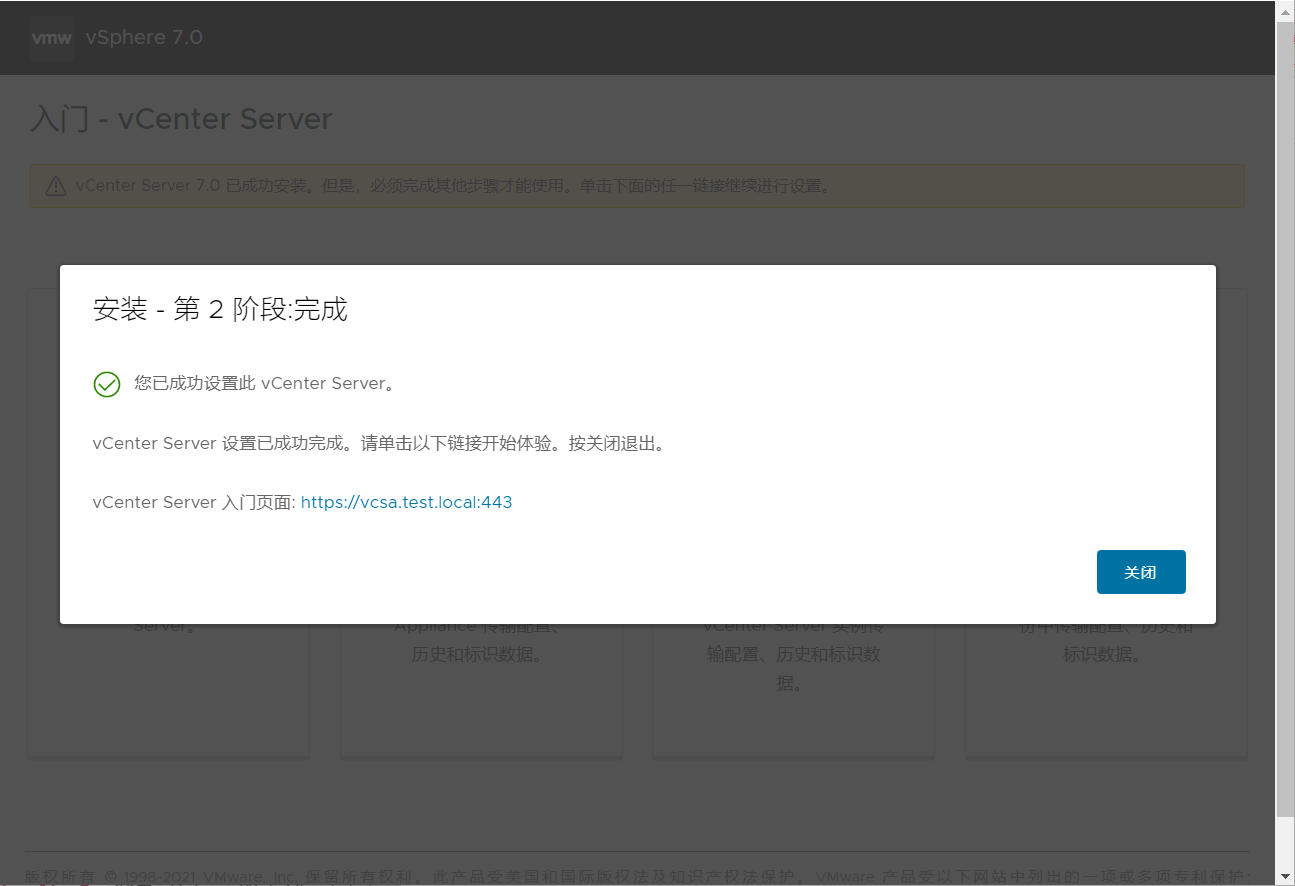Screen dimensions: 1295x886
Task: Click the installation success alert banner text
Action: (448, 185)
